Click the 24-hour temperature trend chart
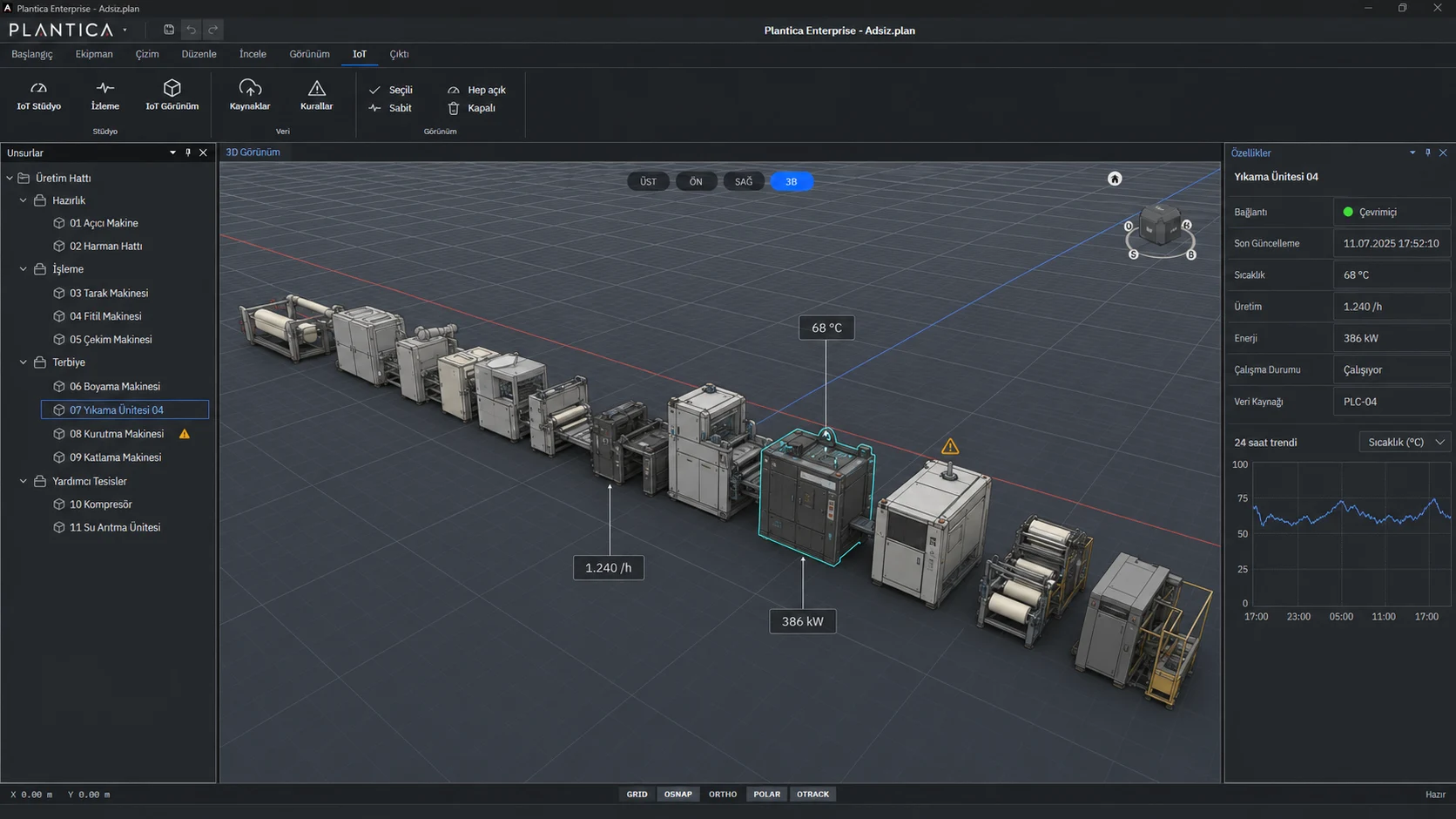 [1351, 533]
